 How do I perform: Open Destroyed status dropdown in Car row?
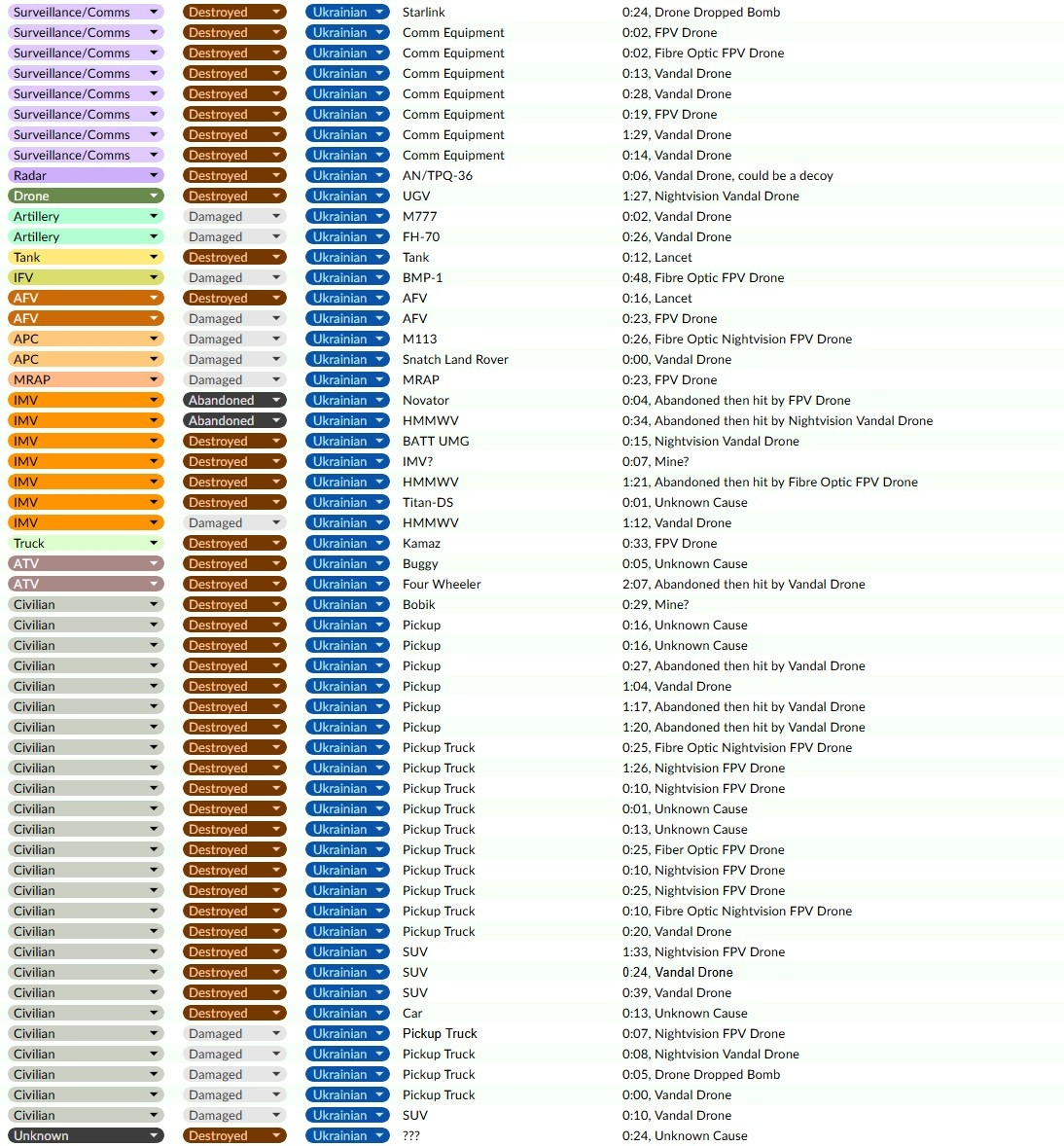tap(233, 1014)
